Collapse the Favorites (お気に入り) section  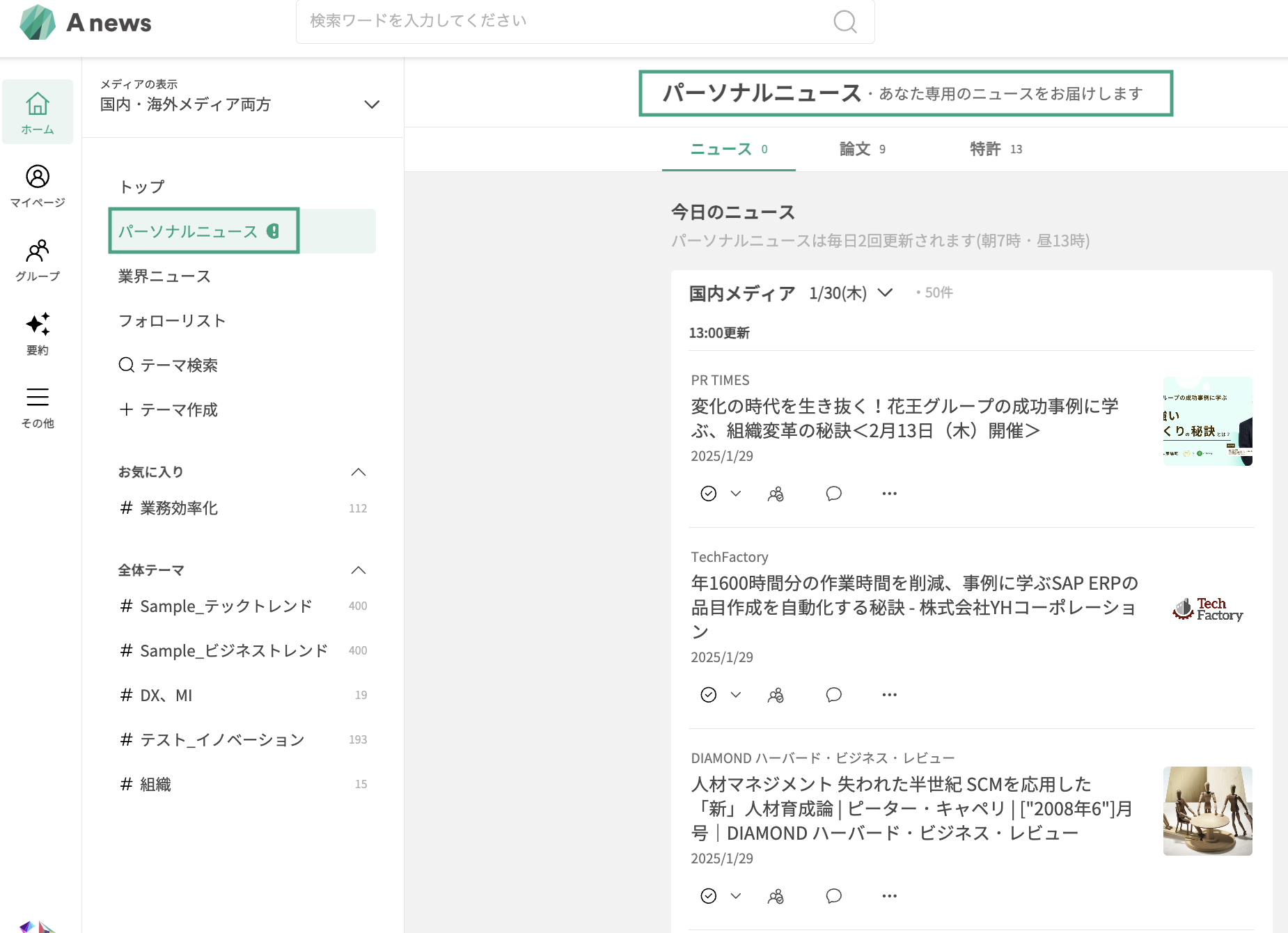[358, 472]
